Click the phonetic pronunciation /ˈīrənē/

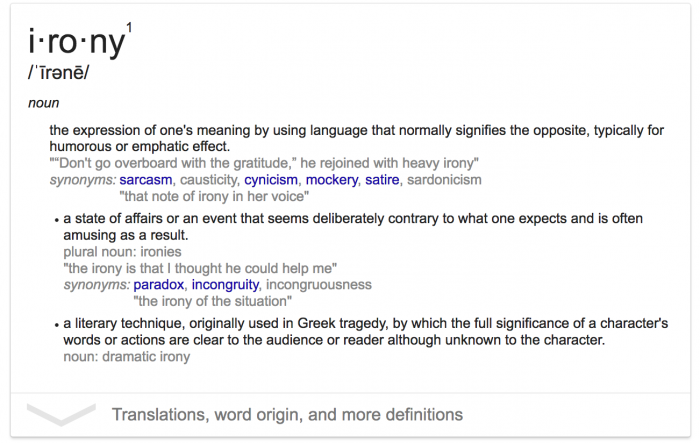point(58,72)
